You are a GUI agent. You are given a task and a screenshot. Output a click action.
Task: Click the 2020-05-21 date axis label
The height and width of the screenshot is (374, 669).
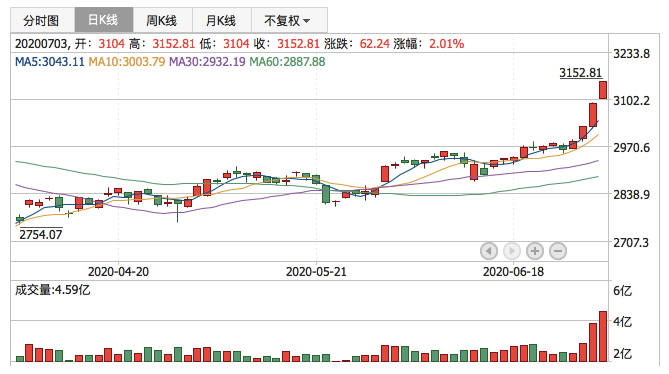(x=316, y=272)
